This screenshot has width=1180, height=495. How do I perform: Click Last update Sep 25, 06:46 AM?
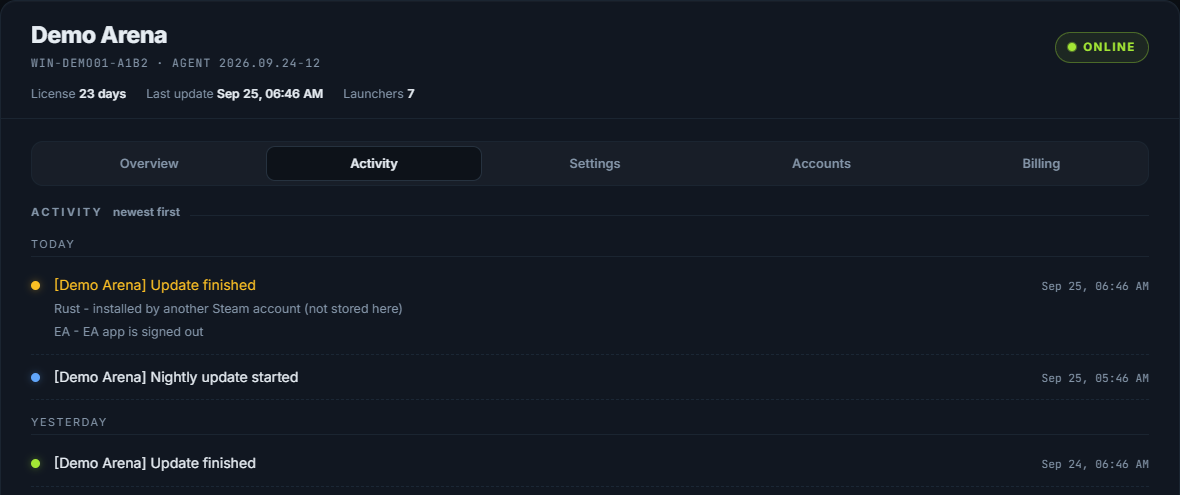click(x=235, y=94)
